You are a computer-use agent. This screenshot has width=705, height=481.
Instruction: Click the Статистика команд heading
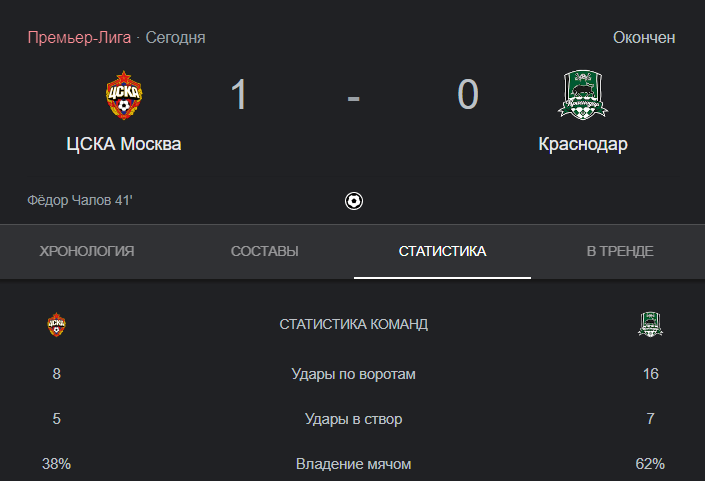(x=353, y=324)
